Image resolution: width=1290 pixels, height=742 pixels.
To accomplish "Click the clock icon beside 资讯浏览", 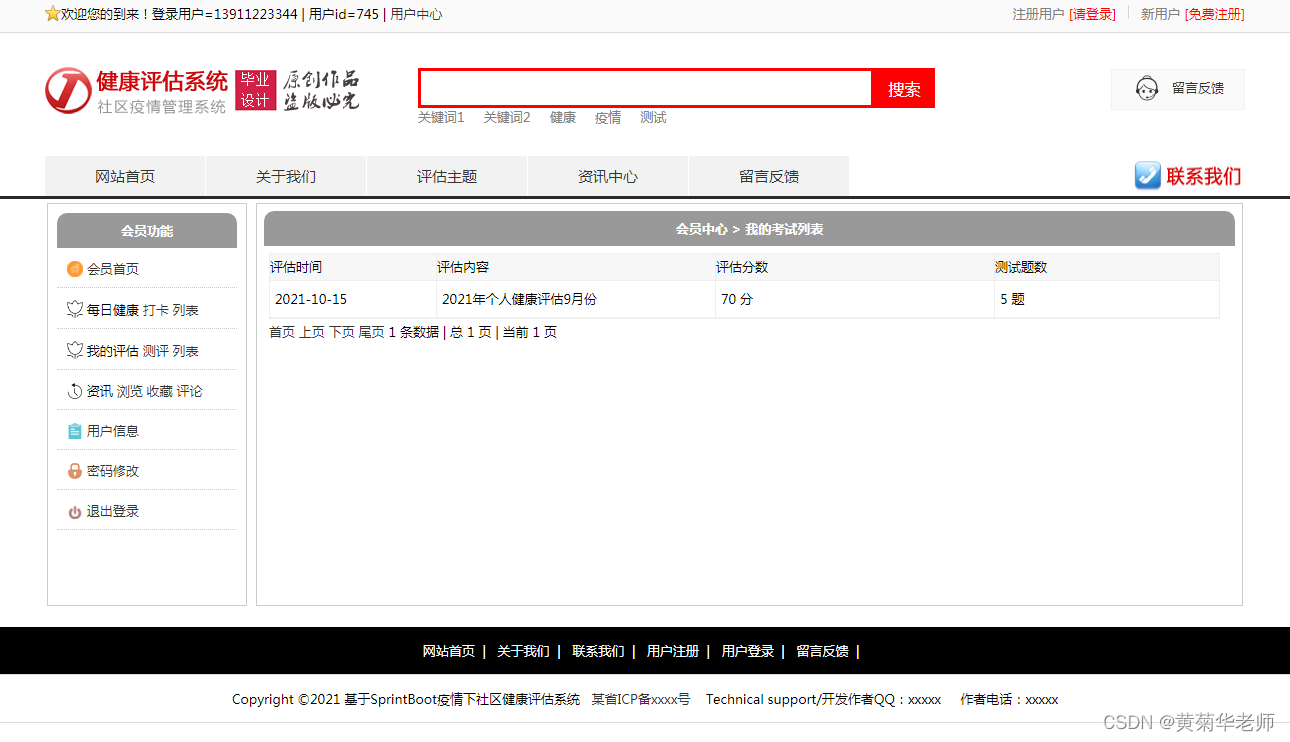I will click(x=74, y=391).
